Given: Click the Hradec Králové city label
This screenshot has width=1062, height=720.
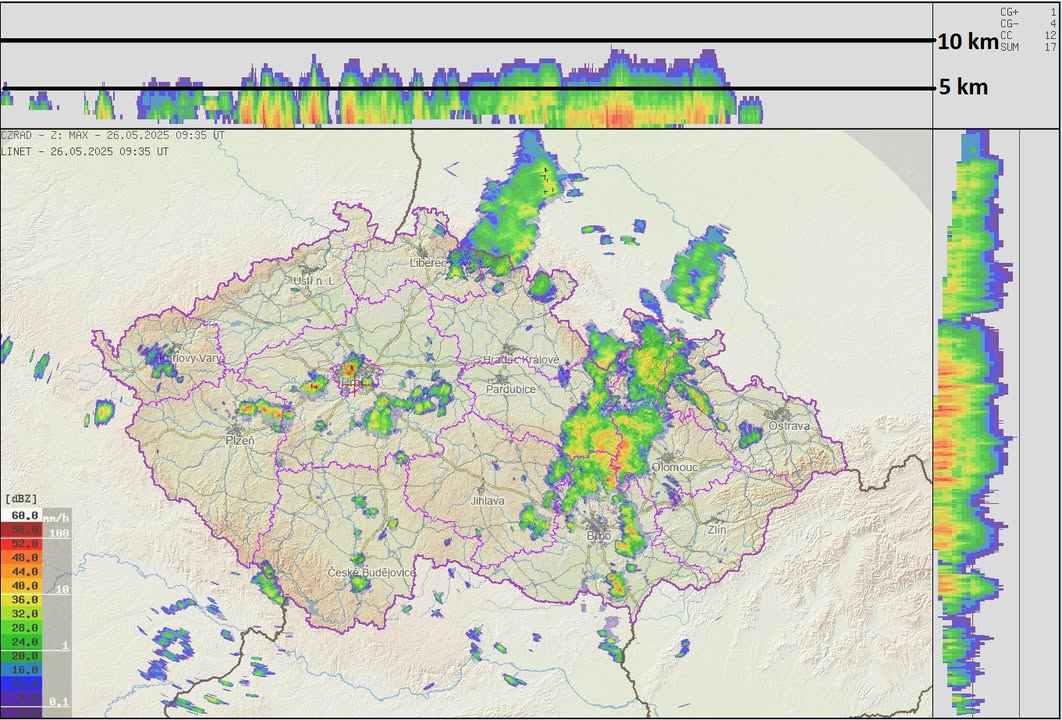Looking at the screenshot, I should 521,360.
